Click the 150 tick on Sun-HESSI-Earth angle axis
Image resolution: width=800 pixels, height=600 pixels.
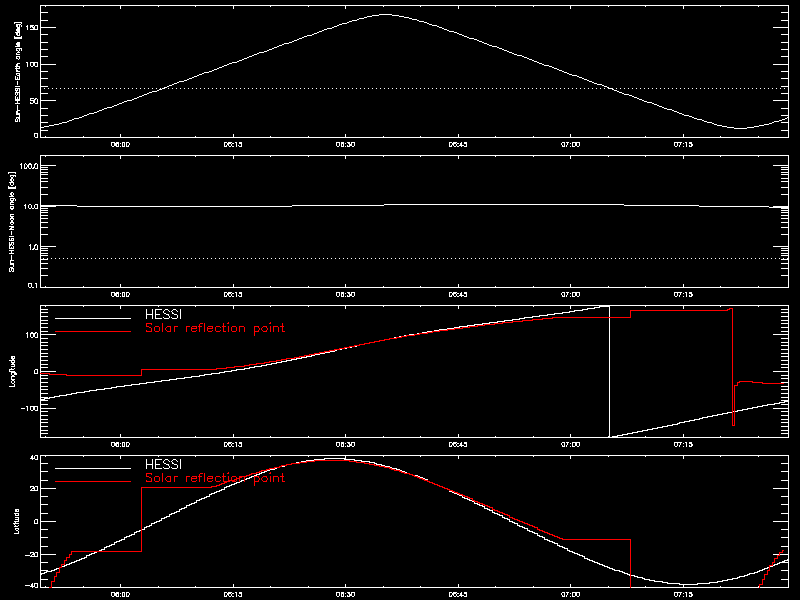[x=32, y=28]
